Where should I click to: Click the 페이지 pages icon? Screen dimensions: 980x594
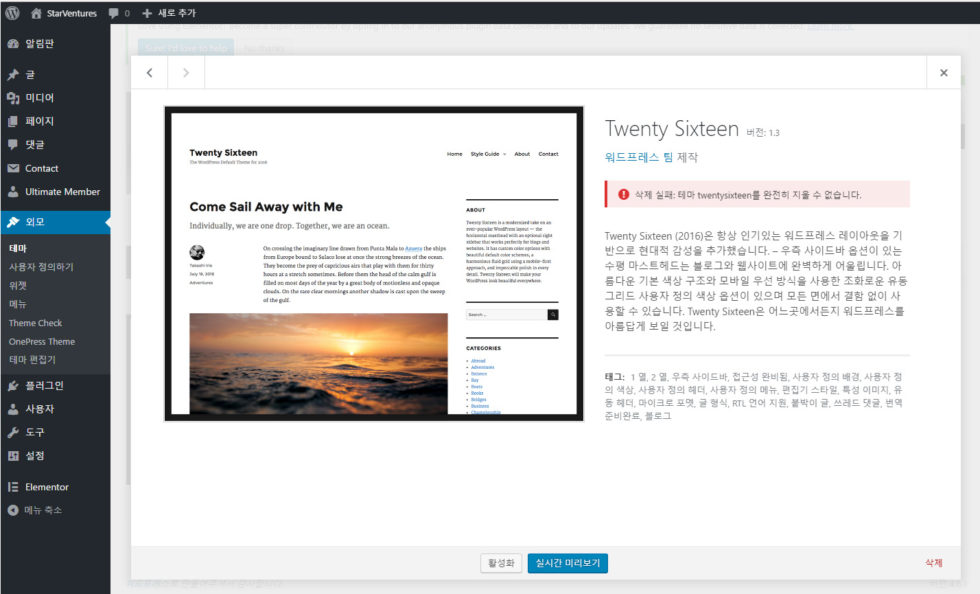pyautogui.click(x=13, y=121)
